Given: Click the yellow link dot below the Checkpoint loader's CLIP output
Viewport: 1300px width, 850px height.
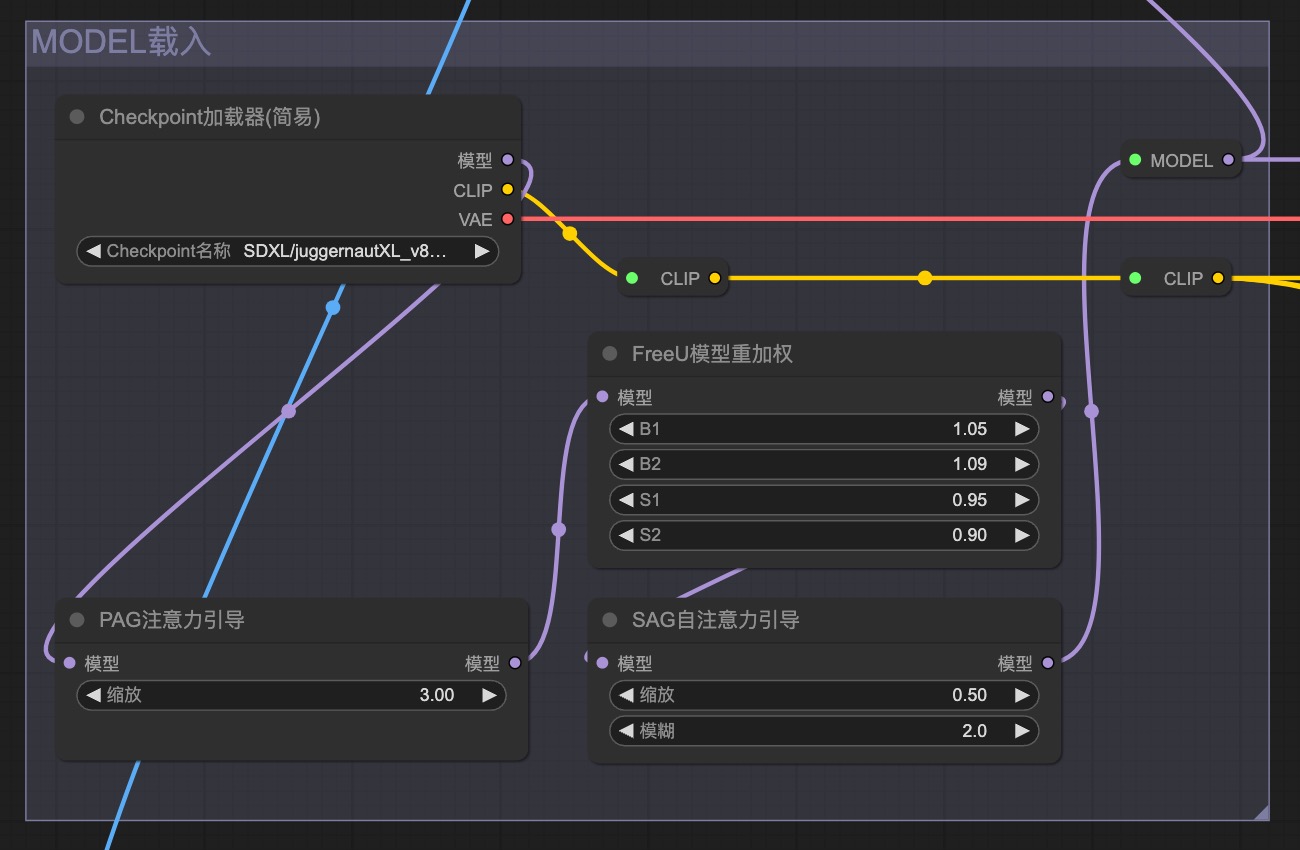Looking at the screenshot, I should pos(569,234).
